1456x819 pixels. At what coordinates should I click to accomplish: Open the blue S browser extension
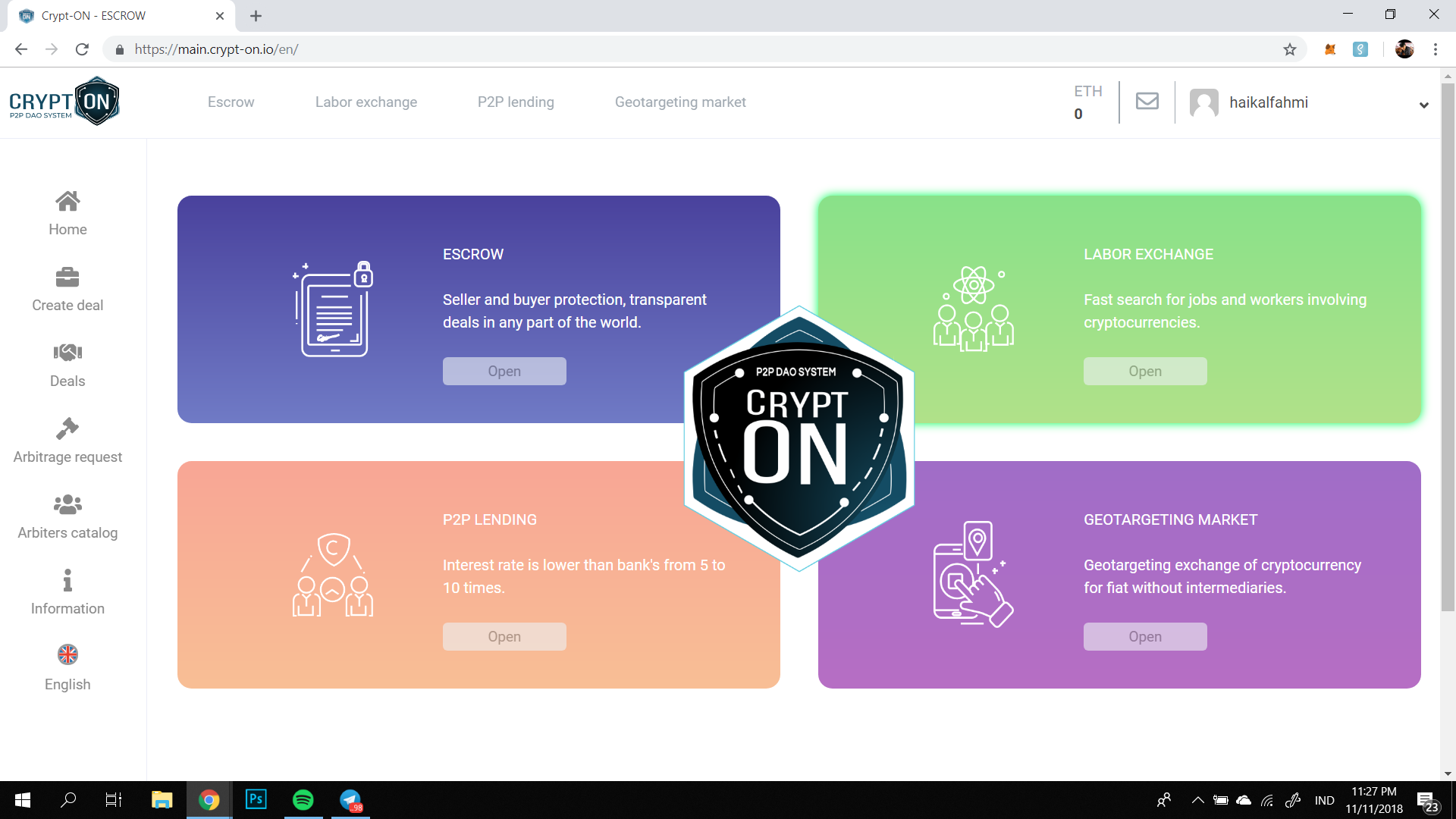click(1360, 49)
